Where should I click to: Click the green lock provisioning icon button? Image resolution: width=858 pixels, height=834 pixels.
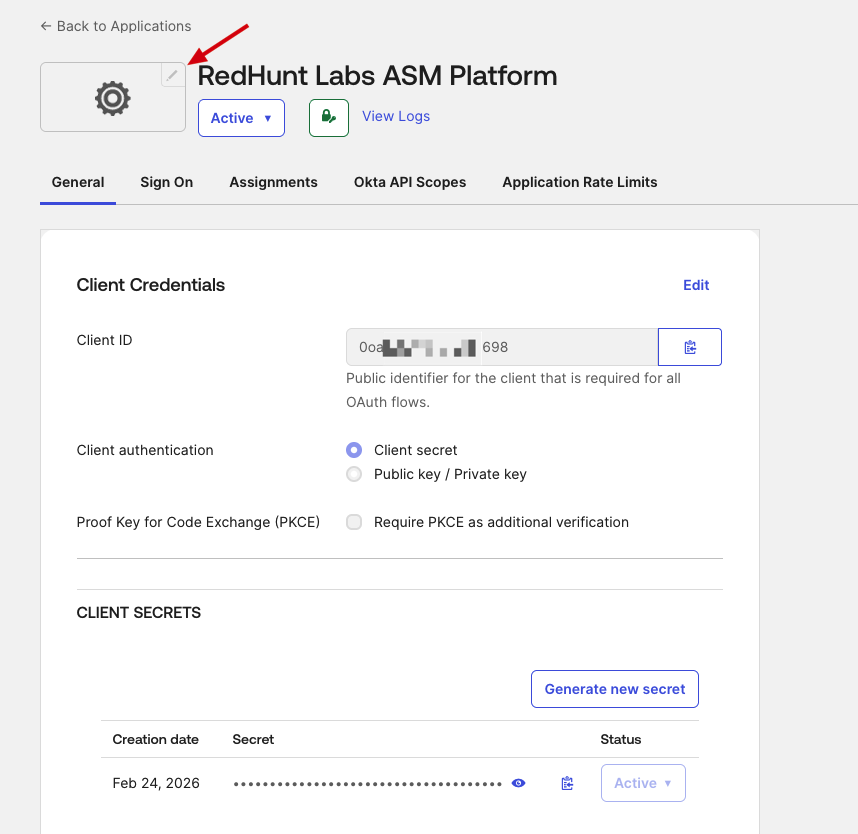(328, 117)
